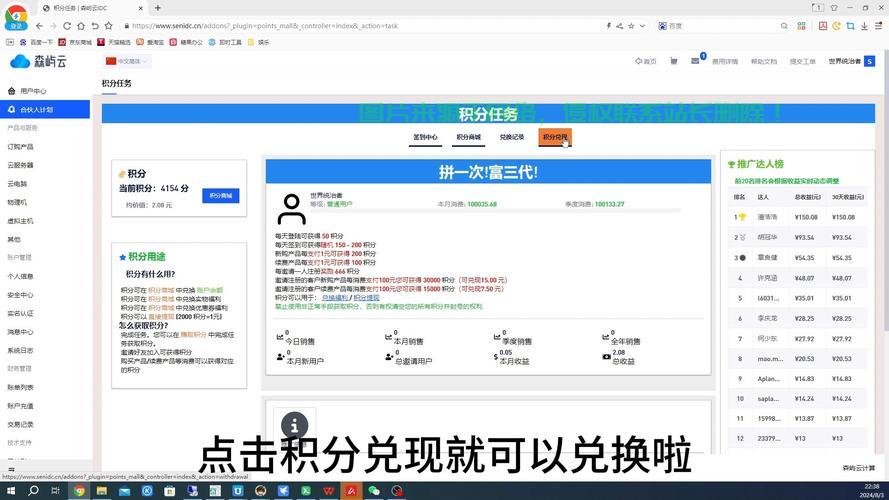Screen dimensions: 889x500
Task: Open Windows taskbar search
Action: tap(33, 491)
